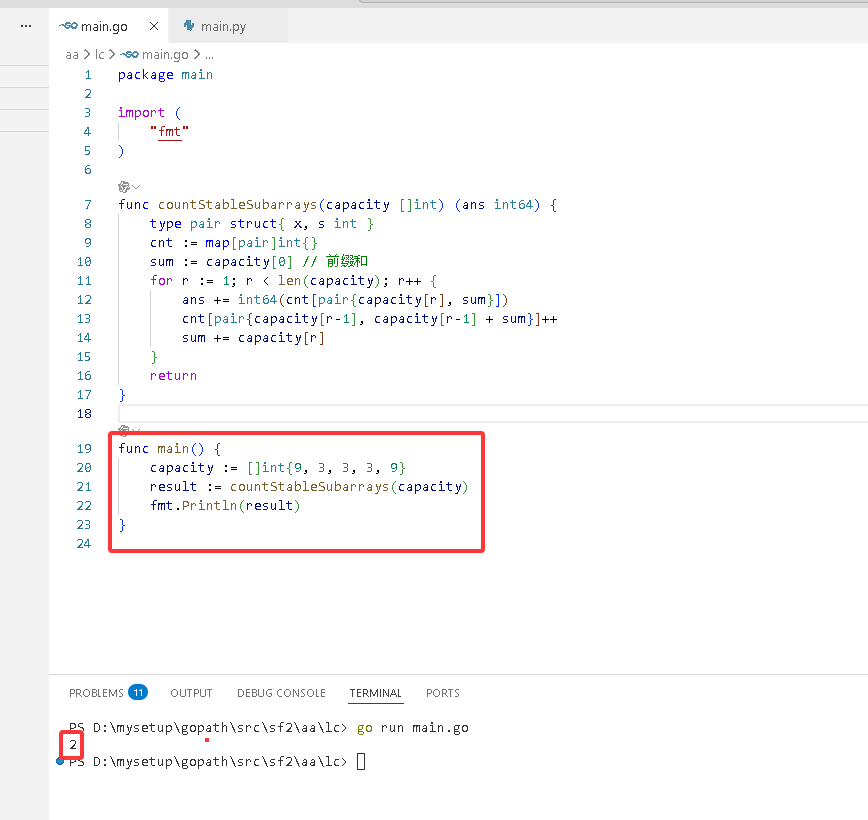
Task: Open the AI code lens above countStableSubarrays
Action: [x=124, y=187]
